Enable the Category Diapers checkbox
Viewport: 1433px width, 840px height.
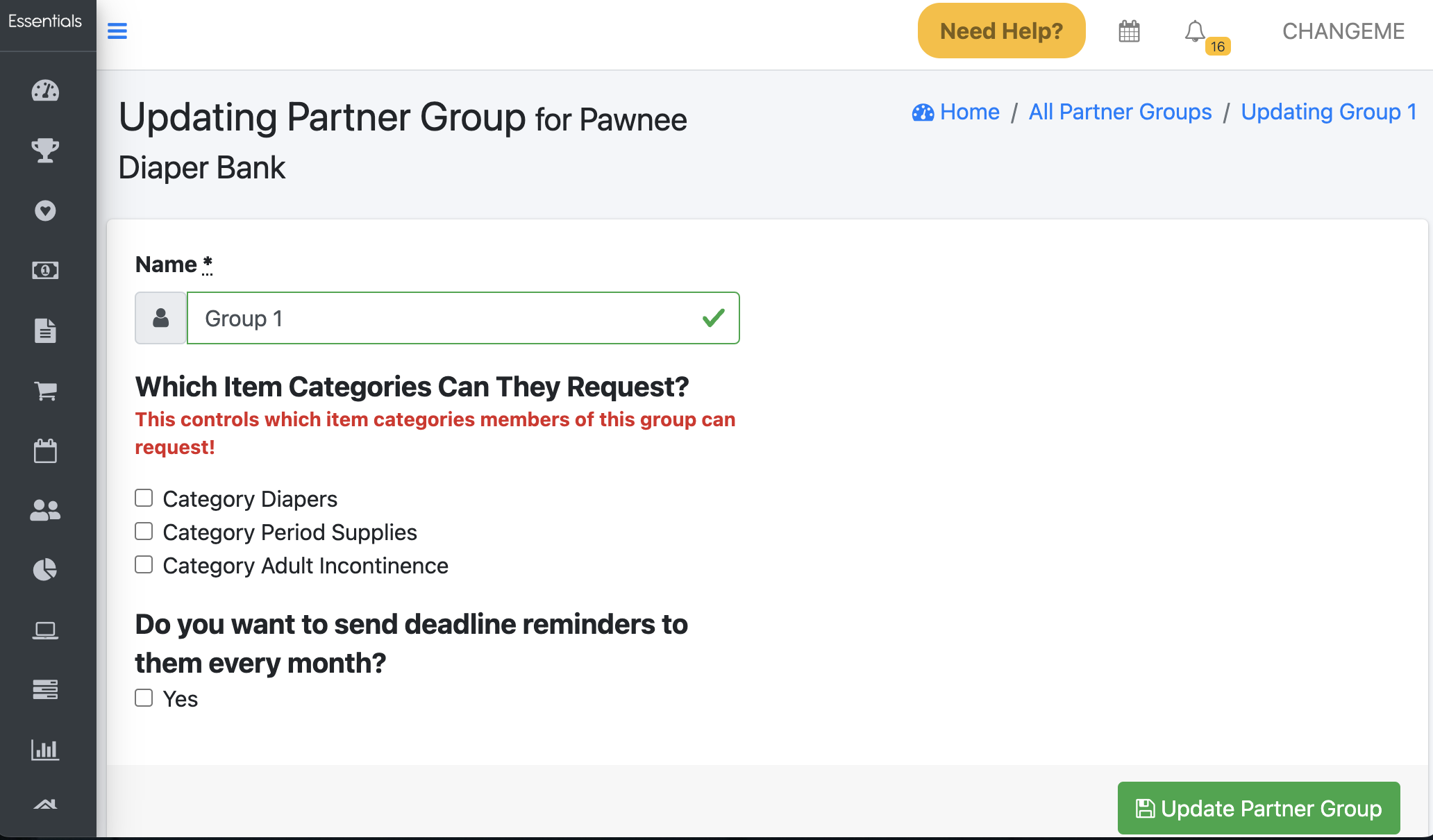pos(144,498)
